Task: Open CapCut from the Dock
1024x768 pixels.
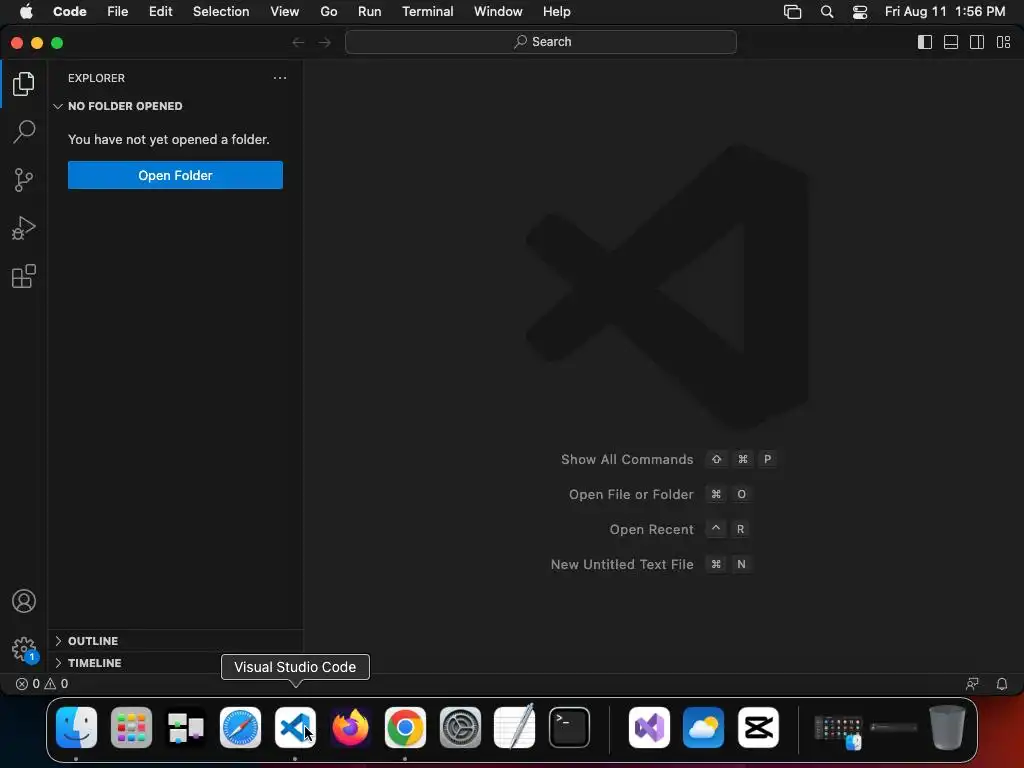Action: pos(758,727)
